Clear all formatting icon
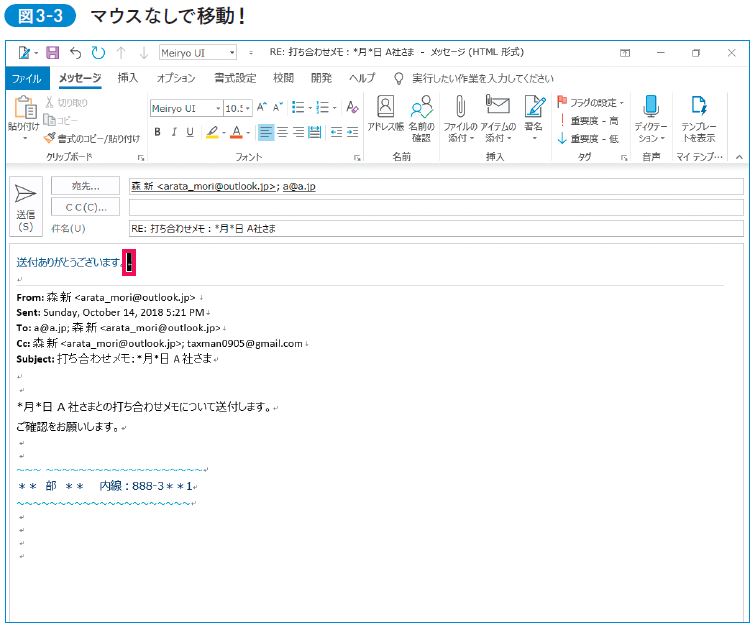This screenshot has height=628, width=756. coord(352,107)
